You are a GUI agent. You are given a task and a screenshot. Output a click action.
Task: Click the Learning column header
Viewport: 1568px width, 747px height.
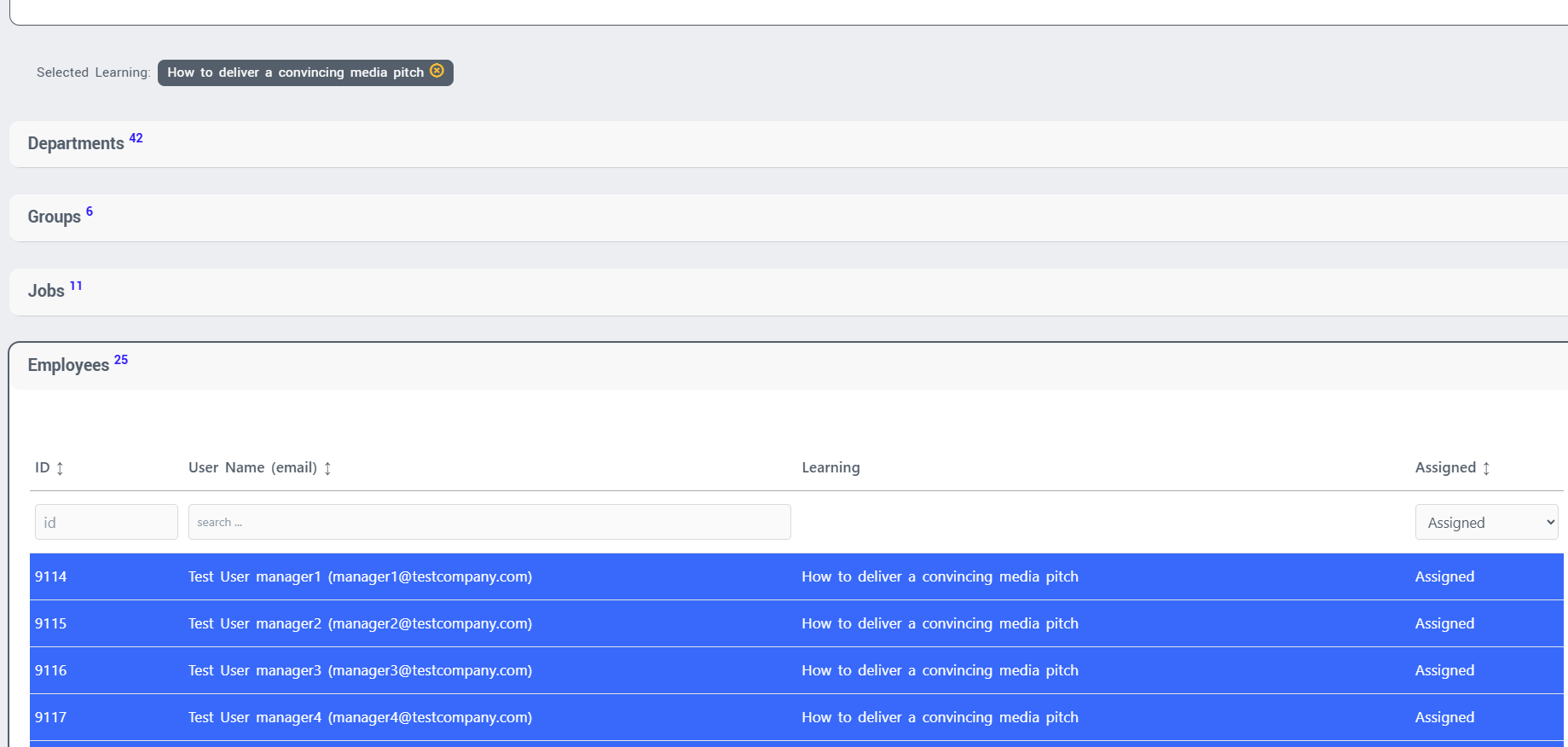830,467
